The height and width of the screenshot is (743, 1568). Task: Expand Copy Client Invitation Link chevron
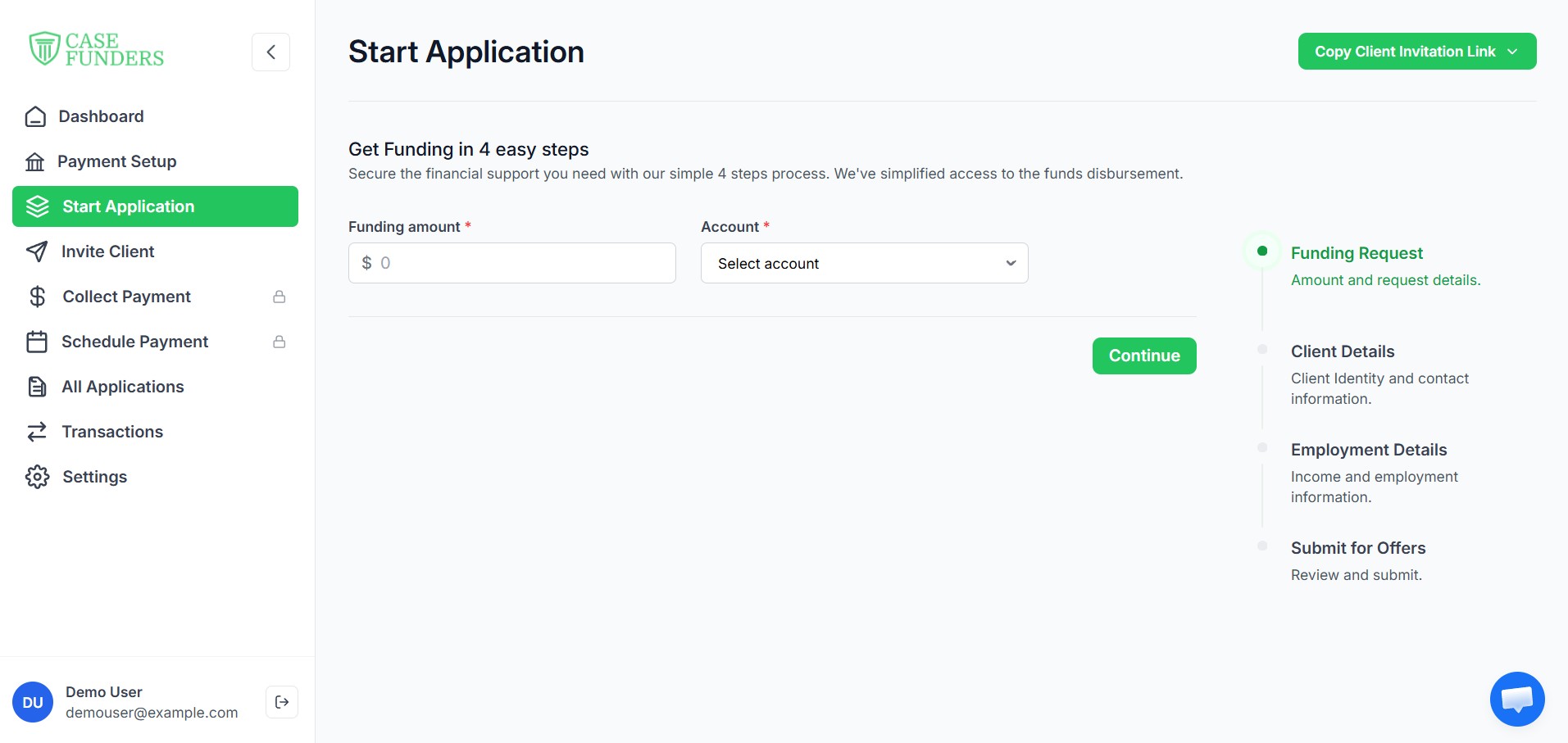[1512, 52]
